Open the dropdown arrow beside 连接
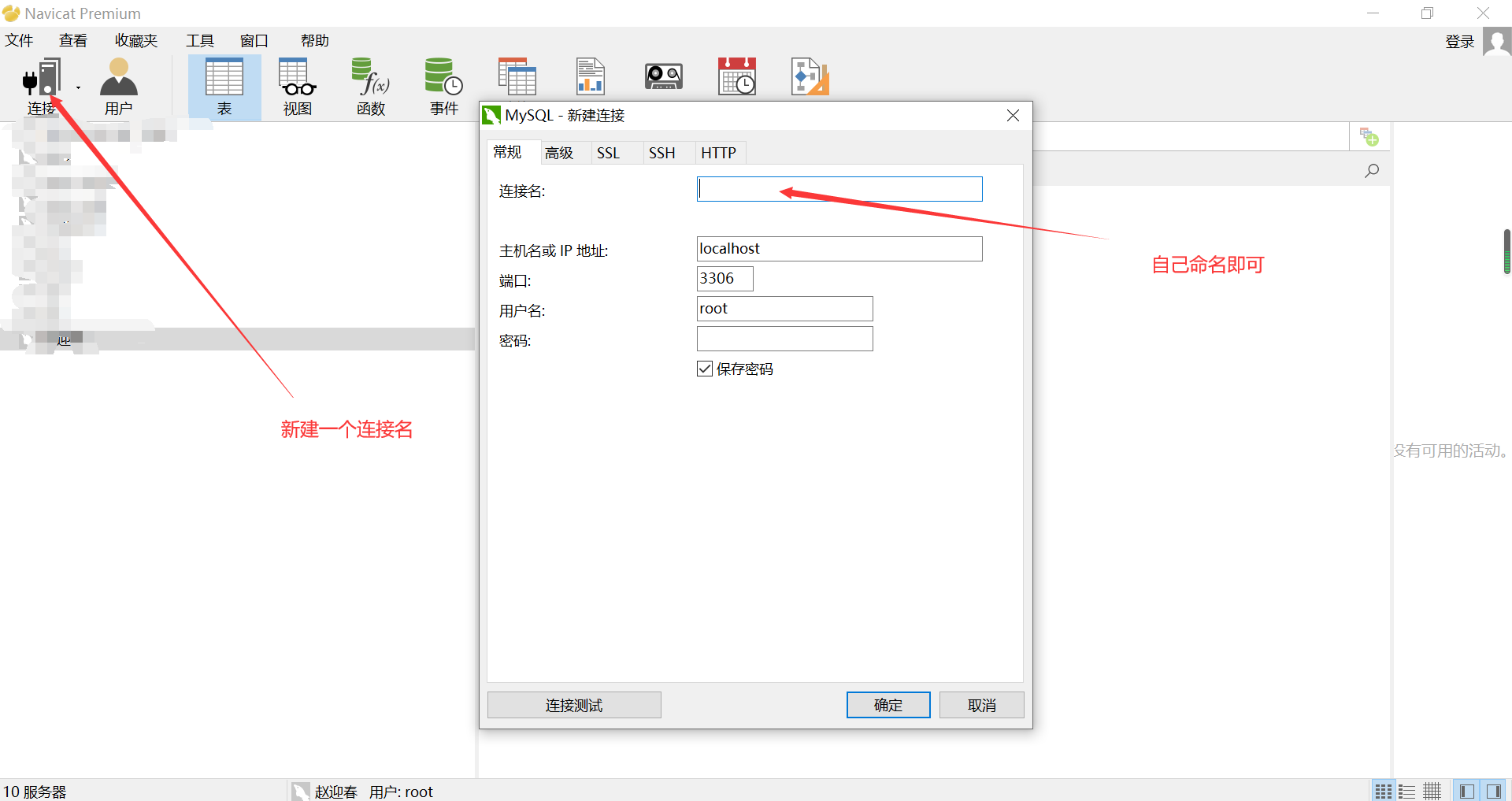Image resolution: width=1512 pixels, height=801 pixels. [78, 87]
